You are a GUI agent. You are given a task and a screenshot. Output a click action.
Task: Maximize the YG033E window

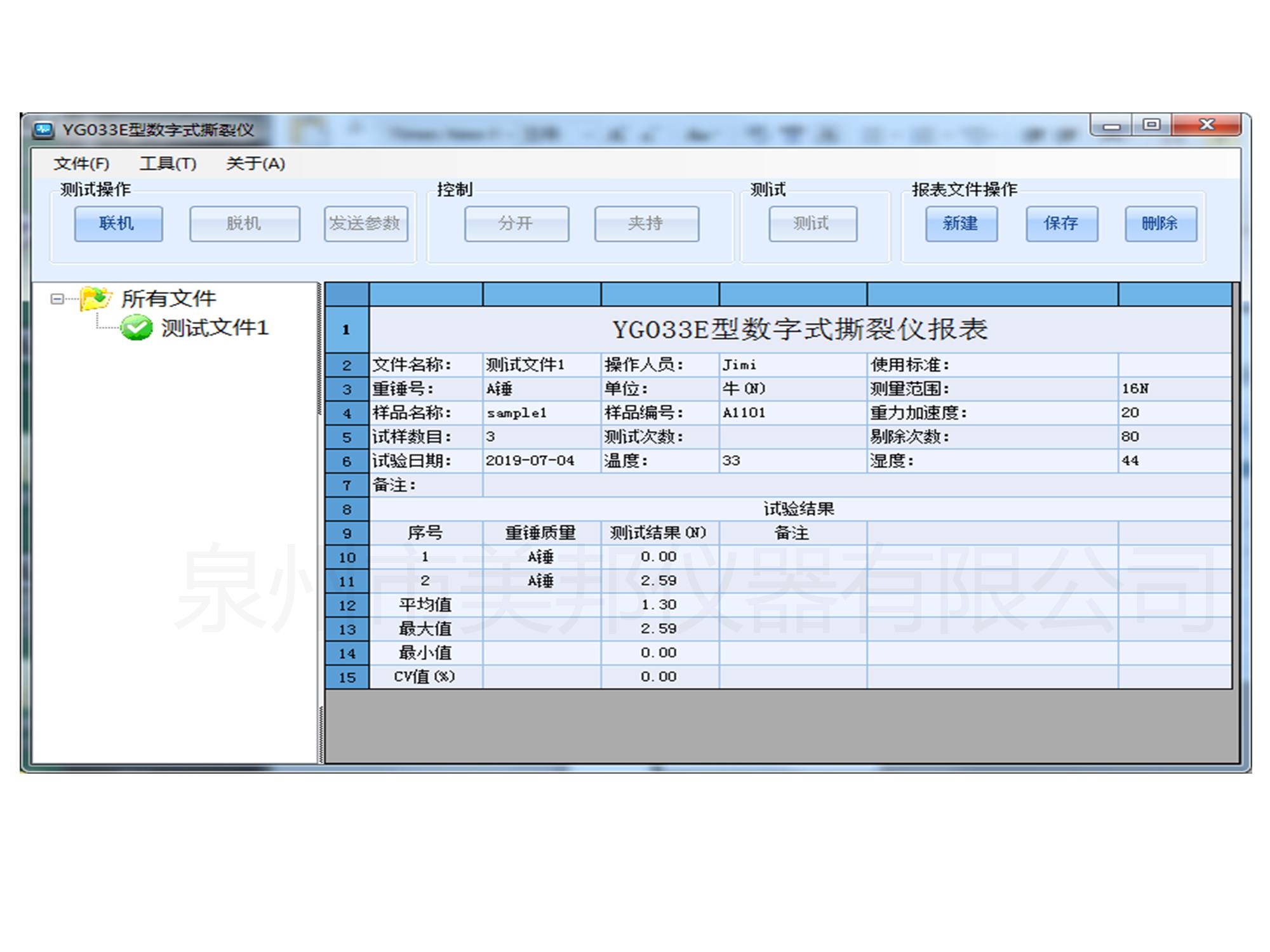click(1151, 124)
